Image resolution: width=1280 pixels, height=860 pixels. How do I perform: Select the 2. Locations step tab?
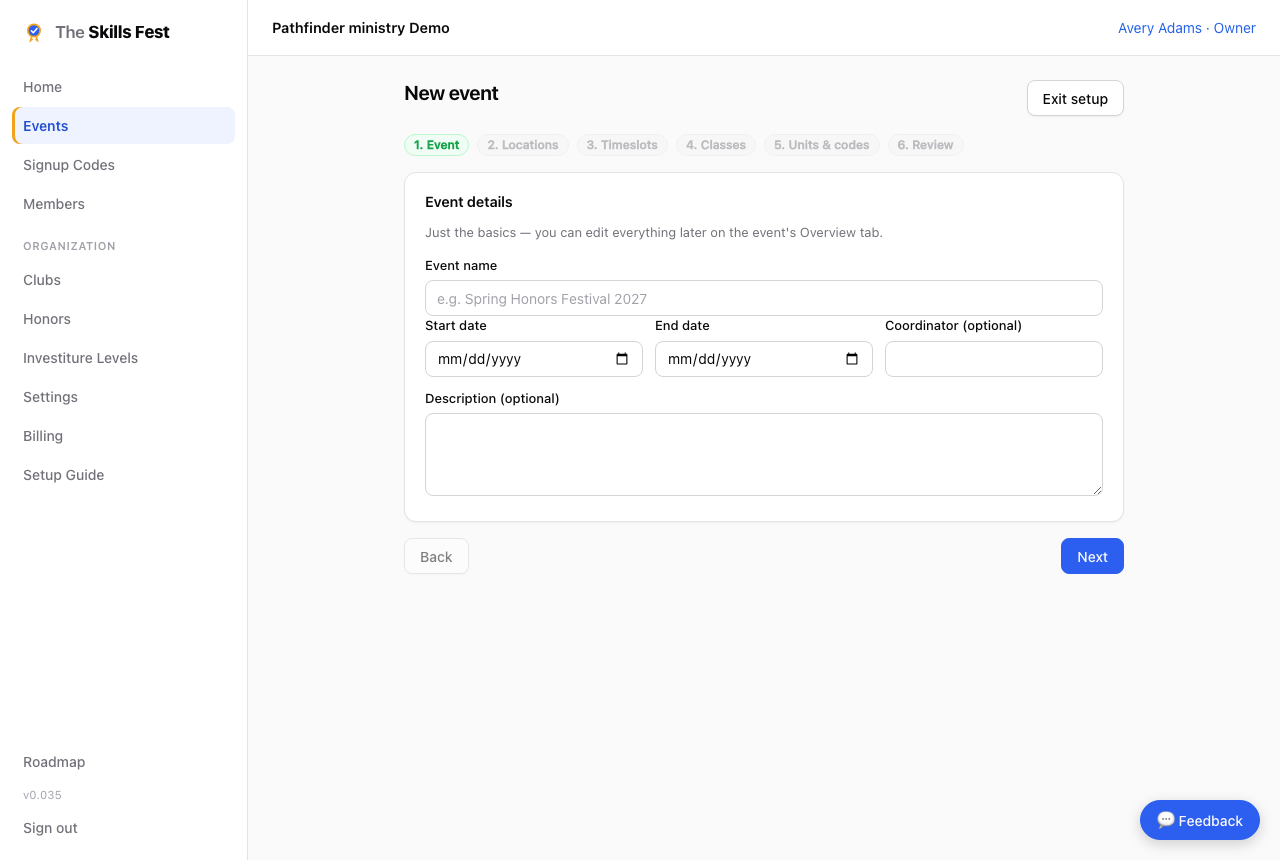523,145
